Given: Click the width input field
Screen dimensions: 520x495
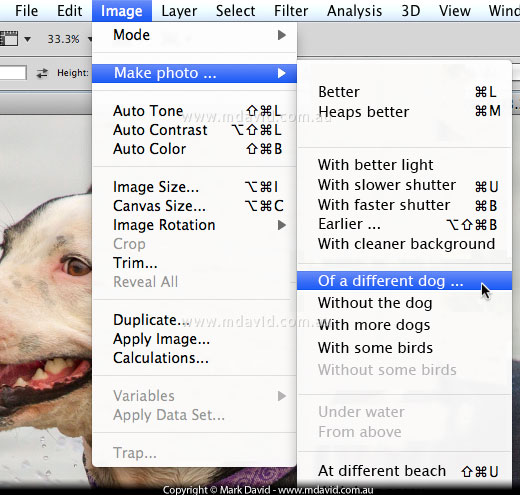Looking at the screenshot, I should pyautogui.click(x=13, y=73).
